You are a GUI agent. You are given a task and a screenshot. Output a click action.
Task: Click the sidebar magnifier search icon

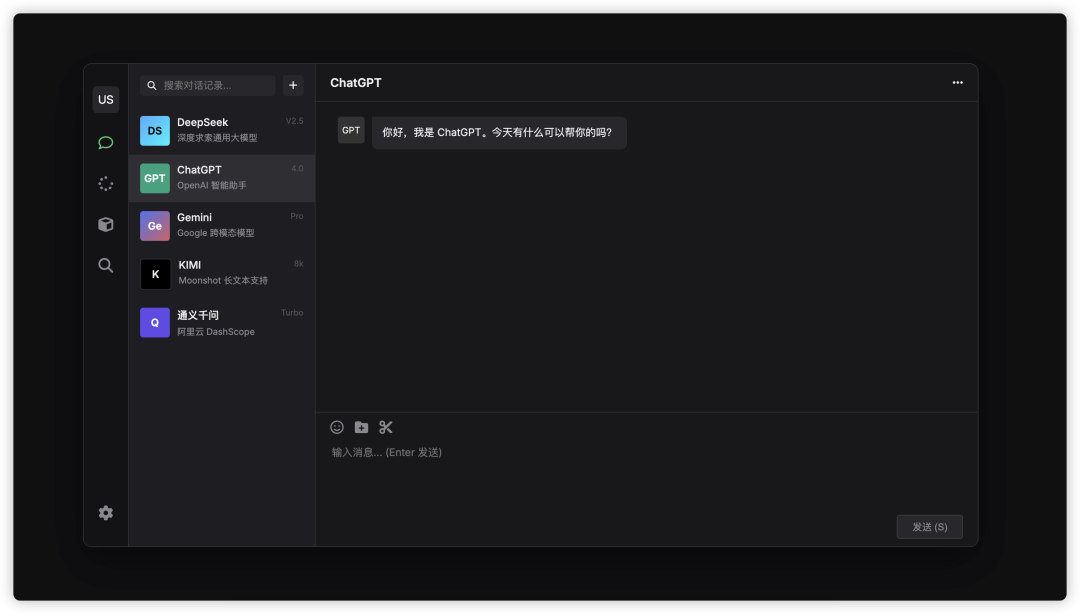[105, 265]
